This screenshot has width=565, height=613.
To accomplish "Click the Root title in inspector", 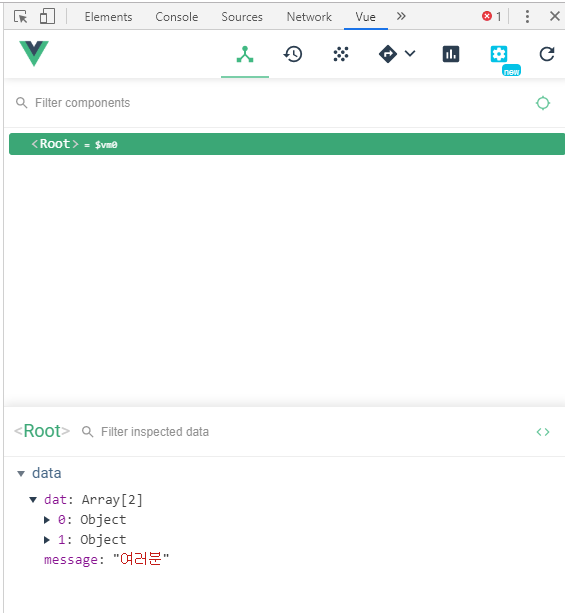I will pyautogui.click(x=42, y=431).
